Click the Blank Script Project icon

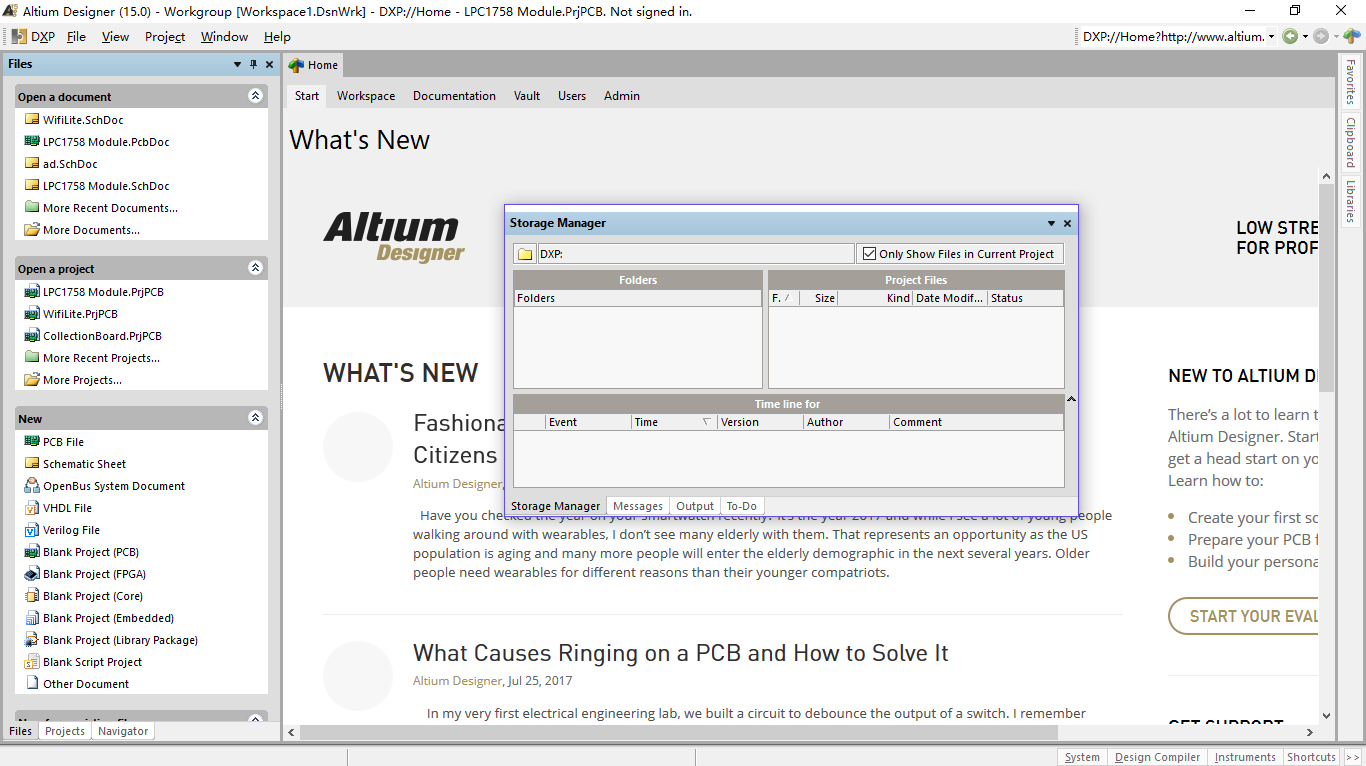click(32, 662)
